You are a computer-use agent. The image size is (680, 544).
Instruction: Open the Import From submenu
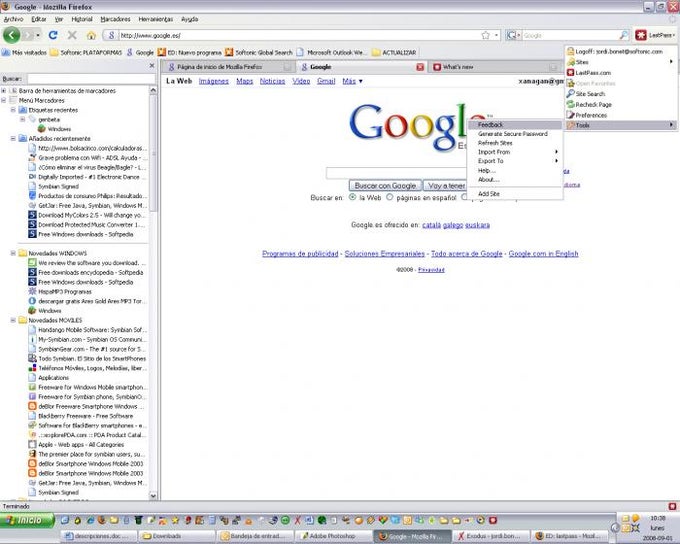(515, 152)
